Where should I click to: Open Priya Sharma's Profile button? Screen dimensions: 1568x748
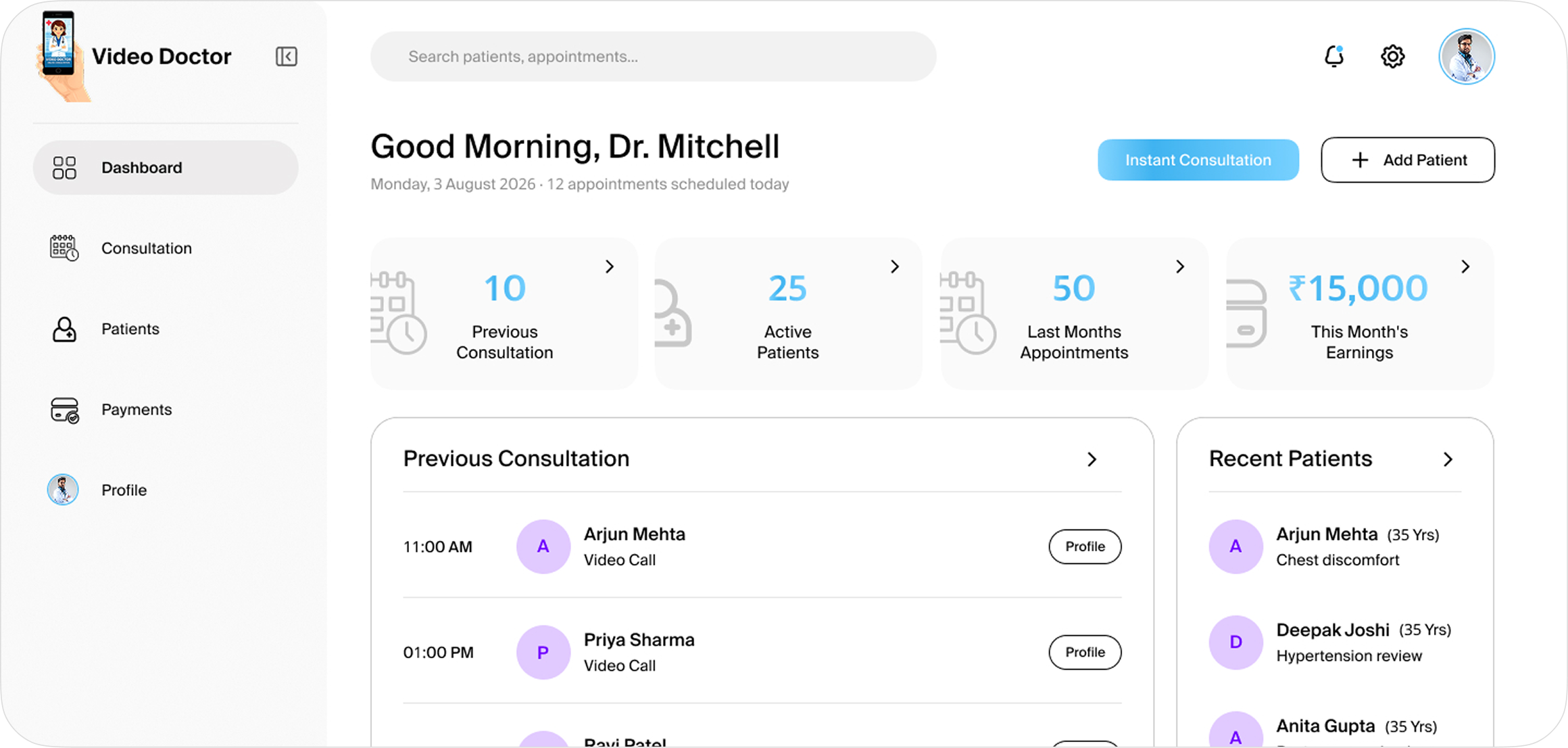tap(1085, 652)
